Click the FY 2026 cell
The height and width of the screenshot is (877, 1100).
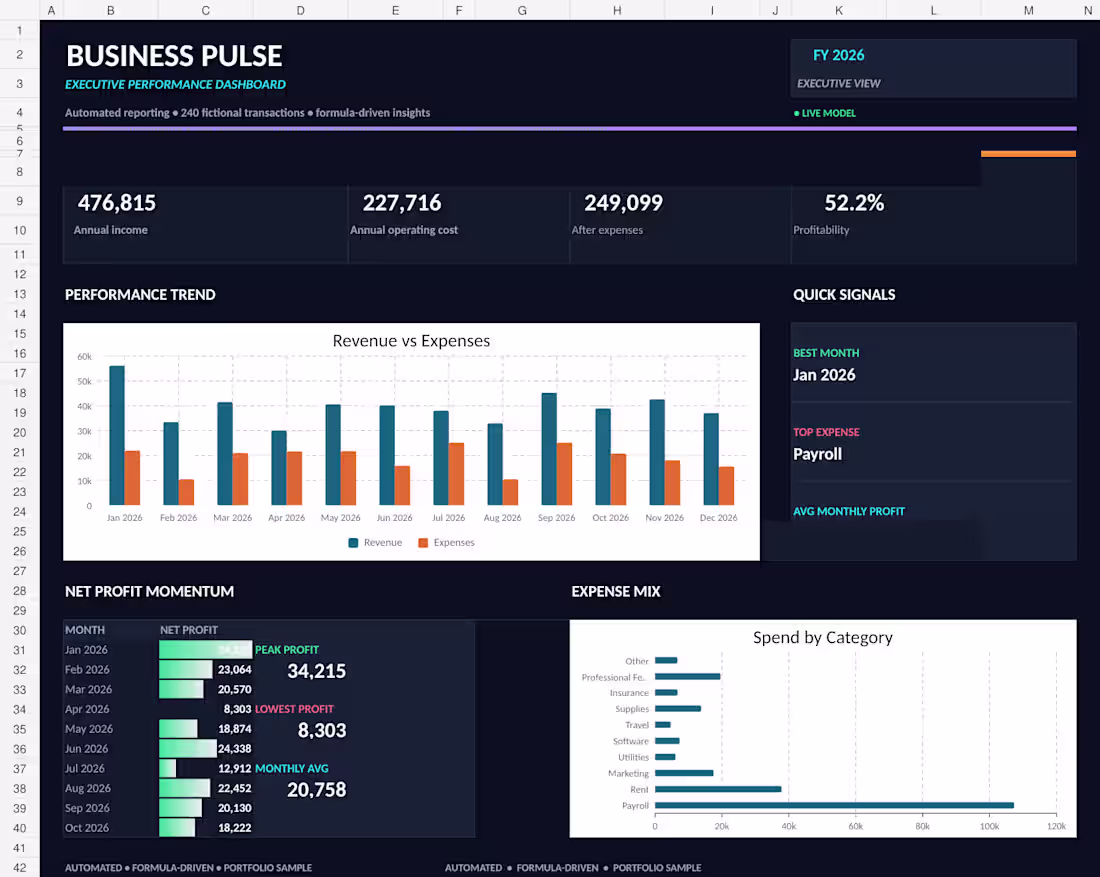click(x=838, y=55)
